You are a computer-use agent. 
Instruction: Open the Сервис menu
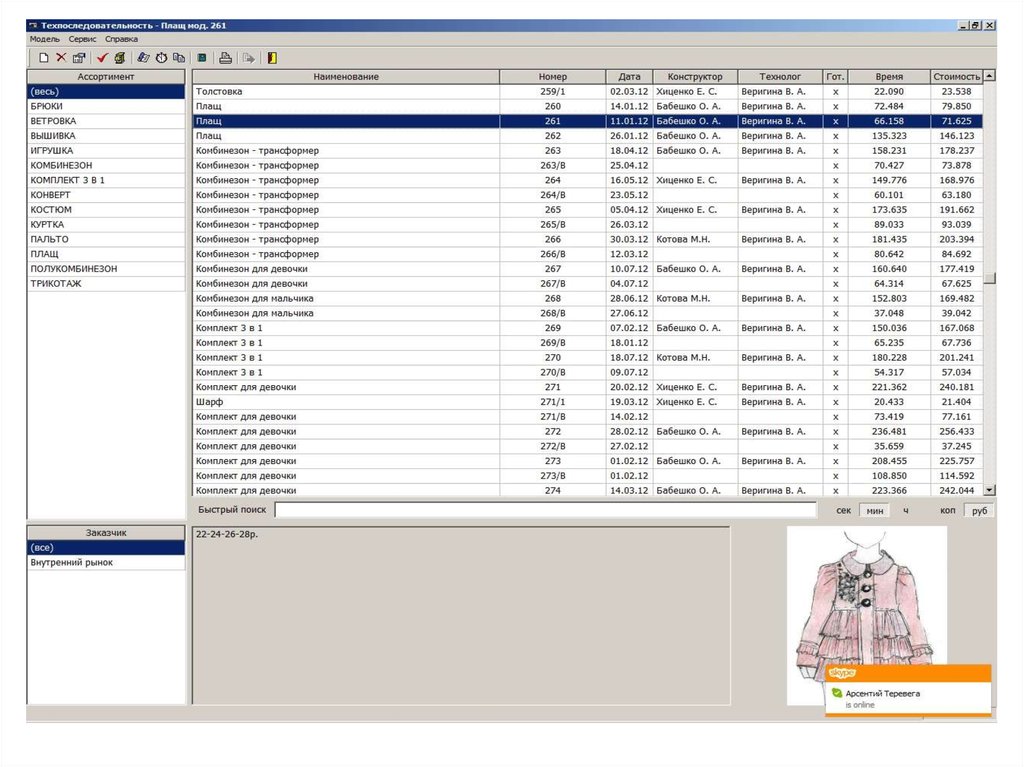pos(83,39)
